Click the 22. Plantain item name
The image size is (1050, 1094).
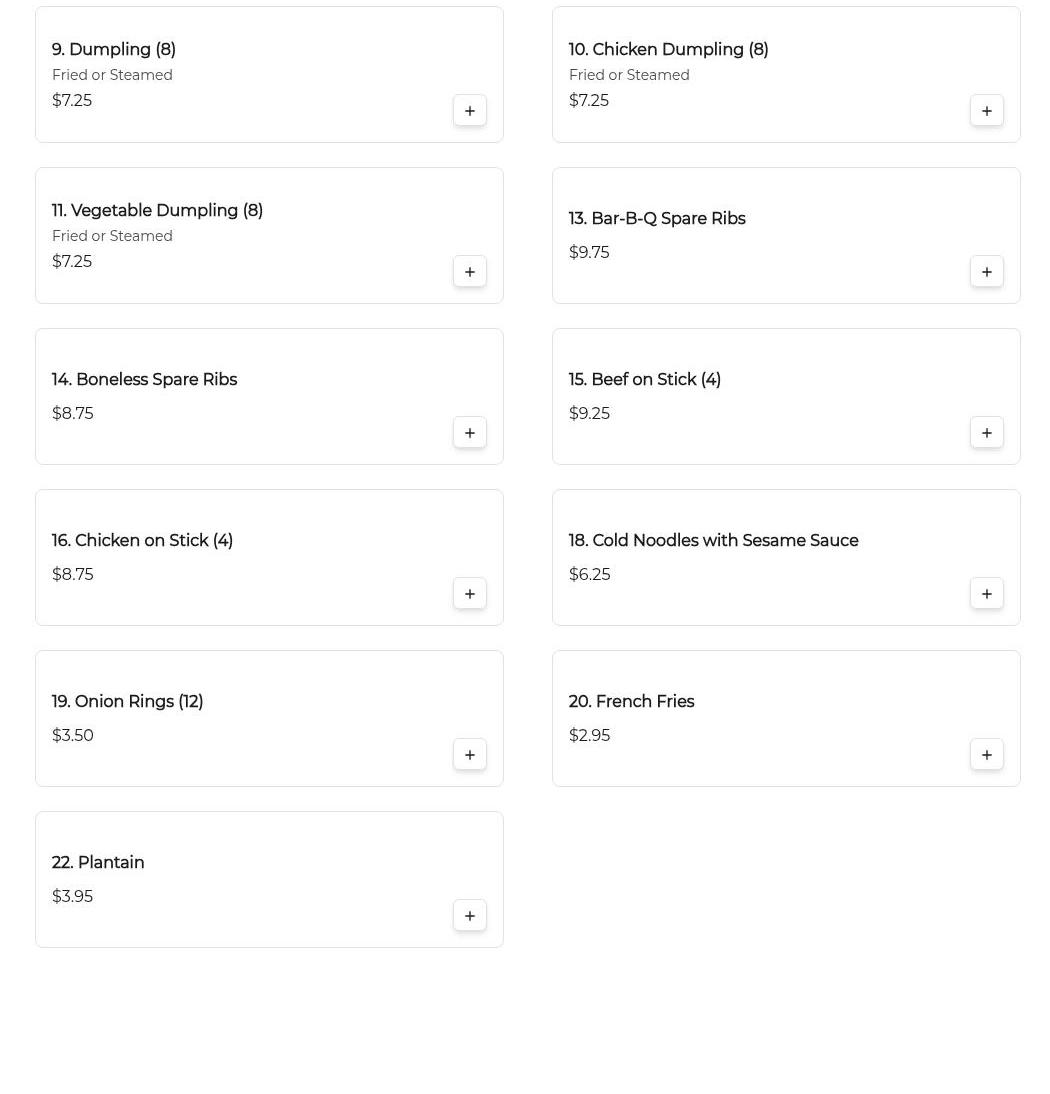pos(98,863)
